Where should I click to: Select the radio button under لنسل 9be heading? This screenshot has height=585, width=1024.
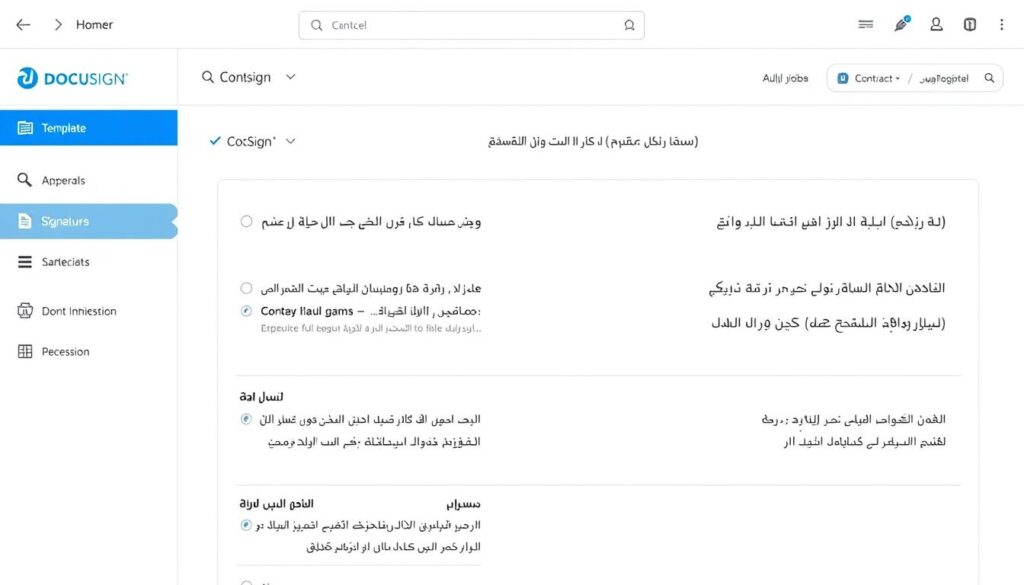[246, 419]
